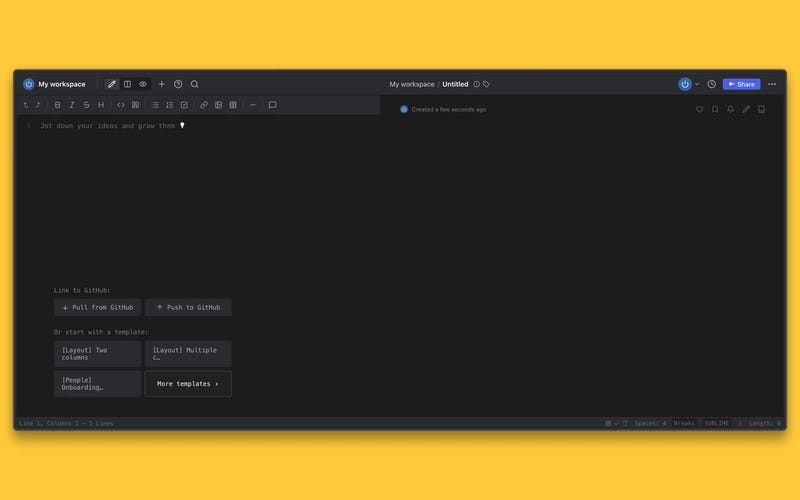Viewport: 800px width, 500px height.
Task: Open version history clock icon
Action: (712, 84)
